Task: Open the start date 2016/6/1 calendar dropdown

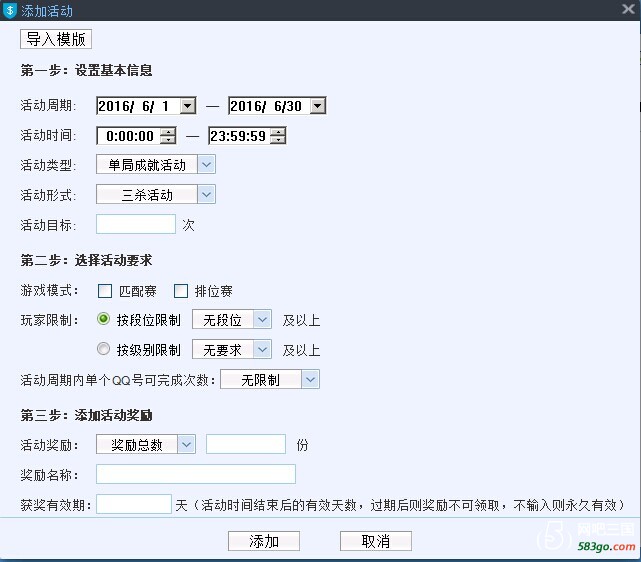Action: 187,106
